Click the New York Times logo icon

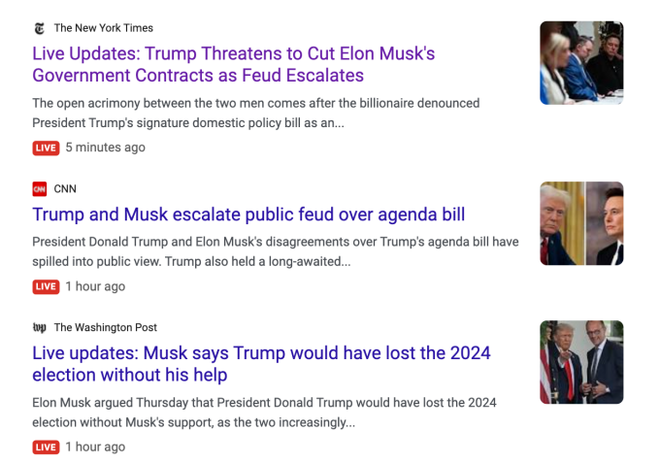tap(40, 28)
